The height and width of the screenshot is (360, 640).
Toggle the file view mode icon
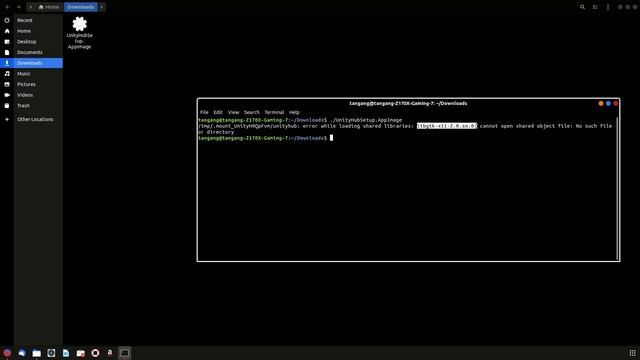pos(595,7)
